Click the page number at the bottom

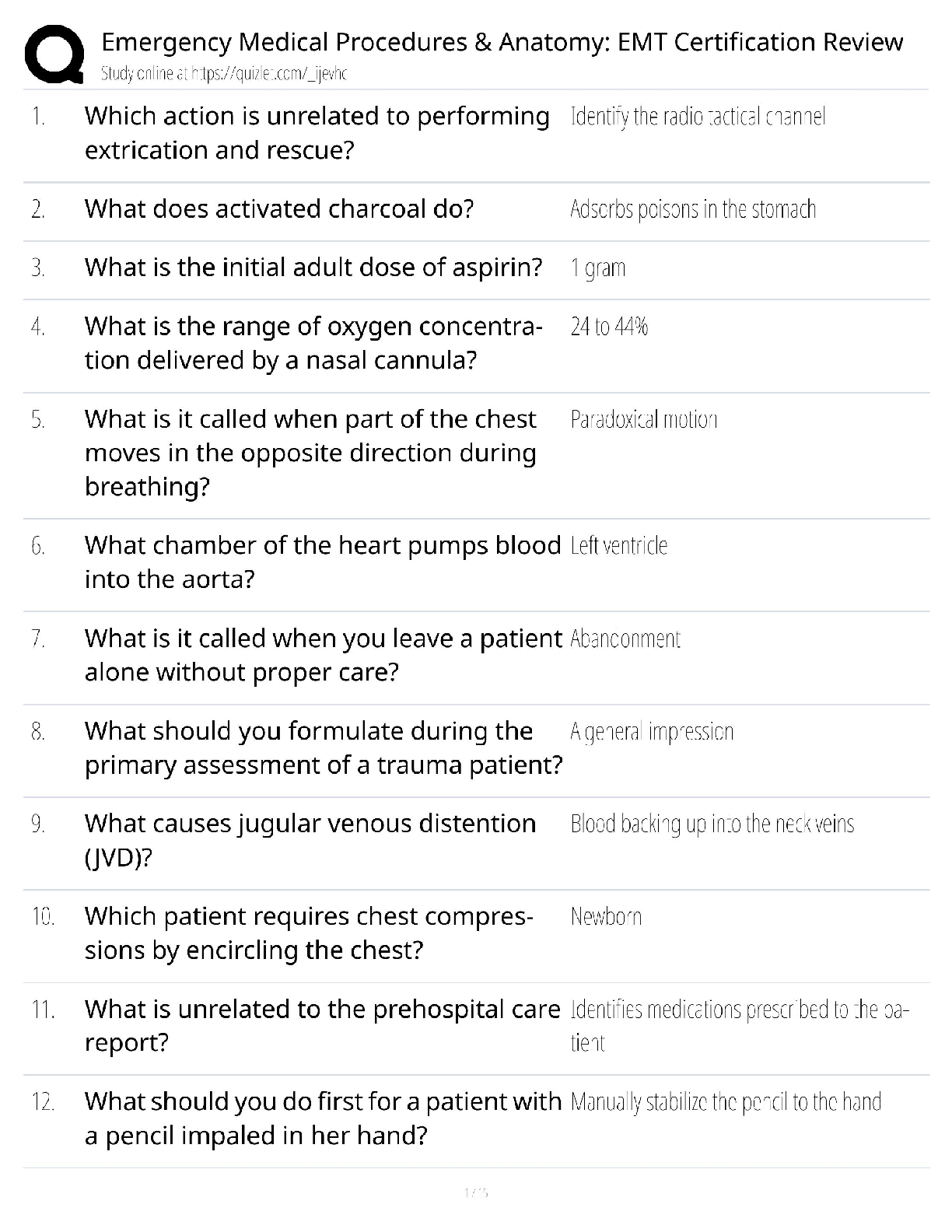[475, 1192]
